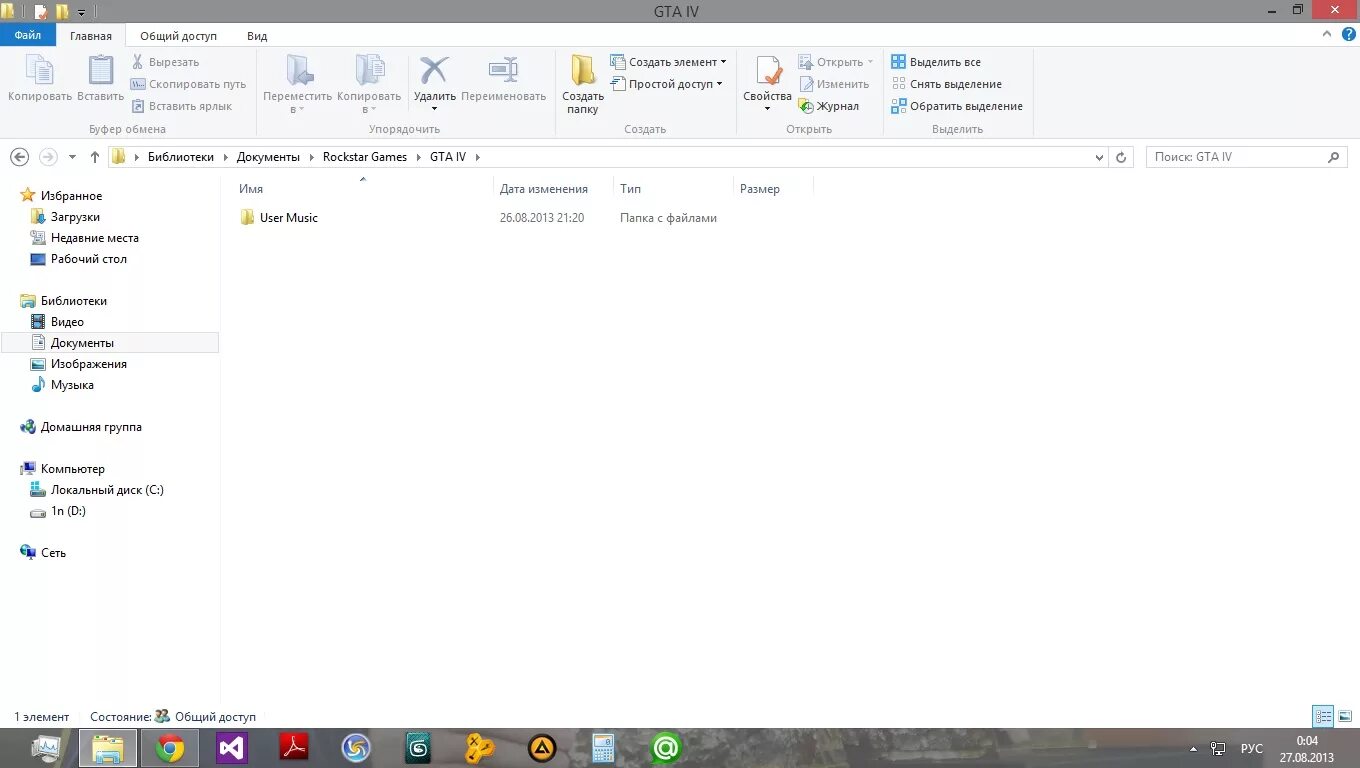This screenshot has width=1360, height=768.
Task: Click the Forward navigation arrow
Action: coord(48,157)
